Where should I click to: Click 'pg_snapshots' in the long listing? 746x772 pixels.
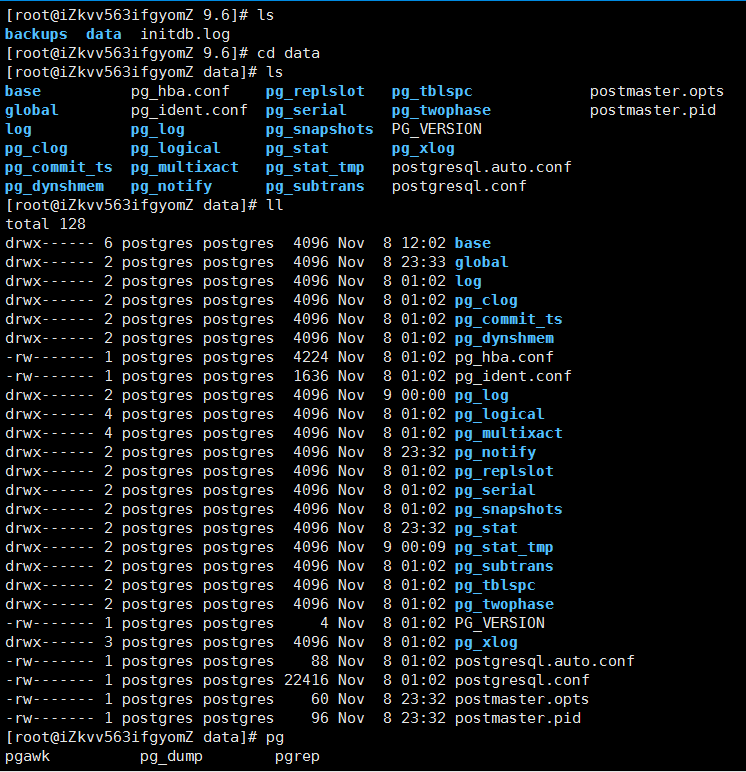(509, 509)
